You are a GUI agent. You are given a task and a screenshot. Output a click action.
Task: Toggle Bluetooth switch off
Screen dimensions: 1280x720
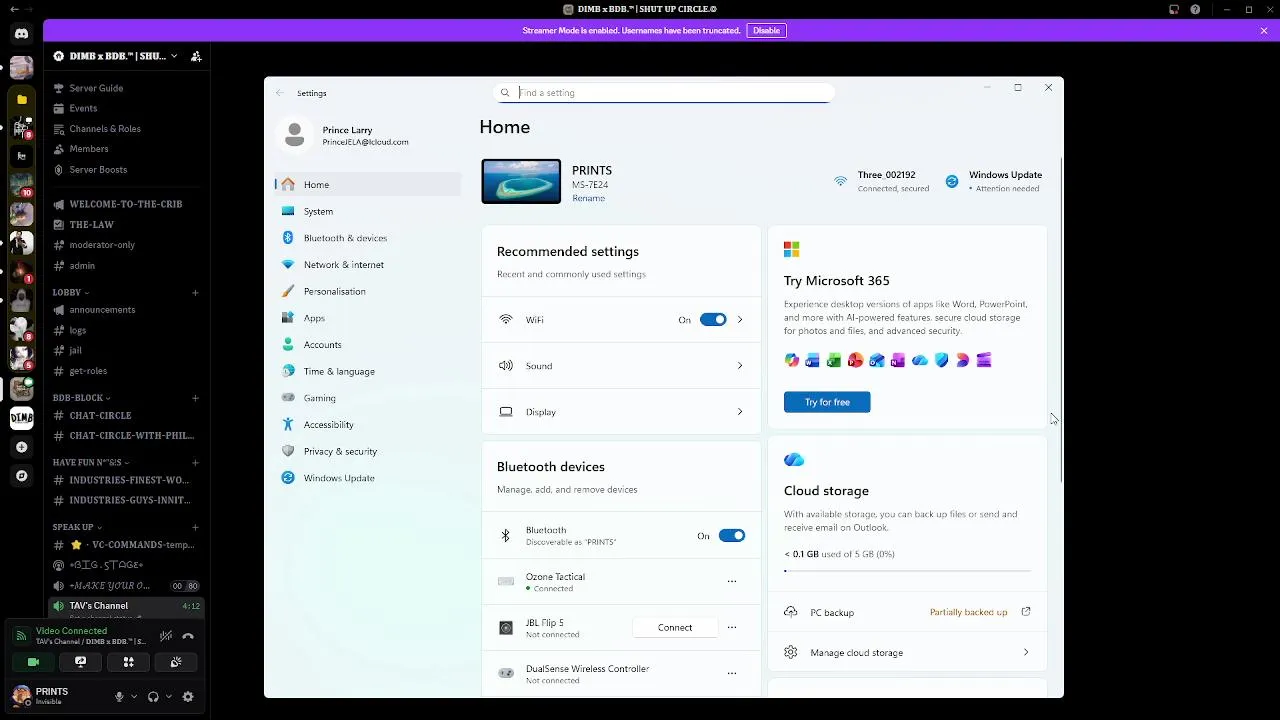732,535
